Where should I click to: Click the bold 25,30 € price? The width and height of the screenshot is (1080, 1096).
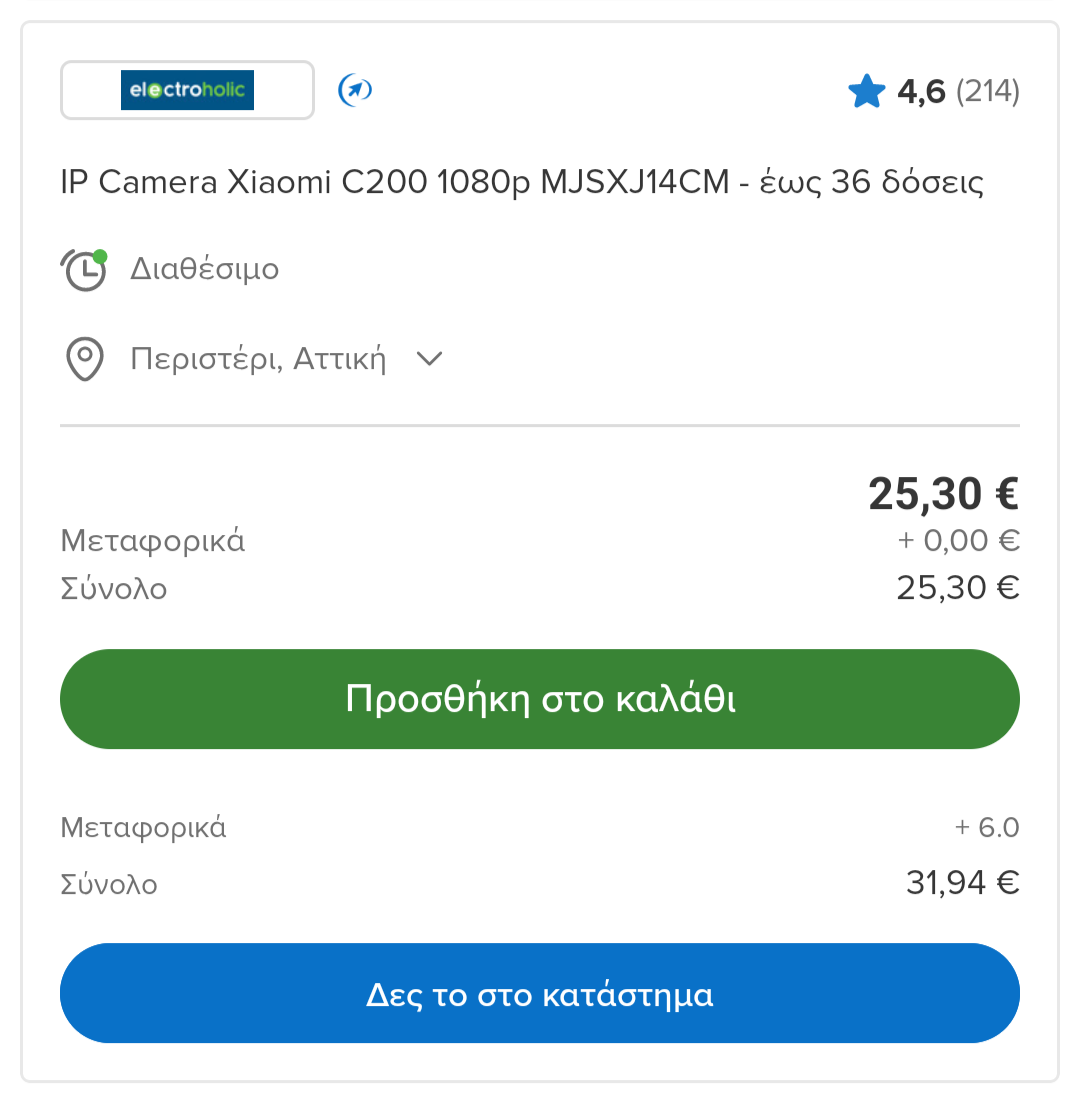[943, 492]
